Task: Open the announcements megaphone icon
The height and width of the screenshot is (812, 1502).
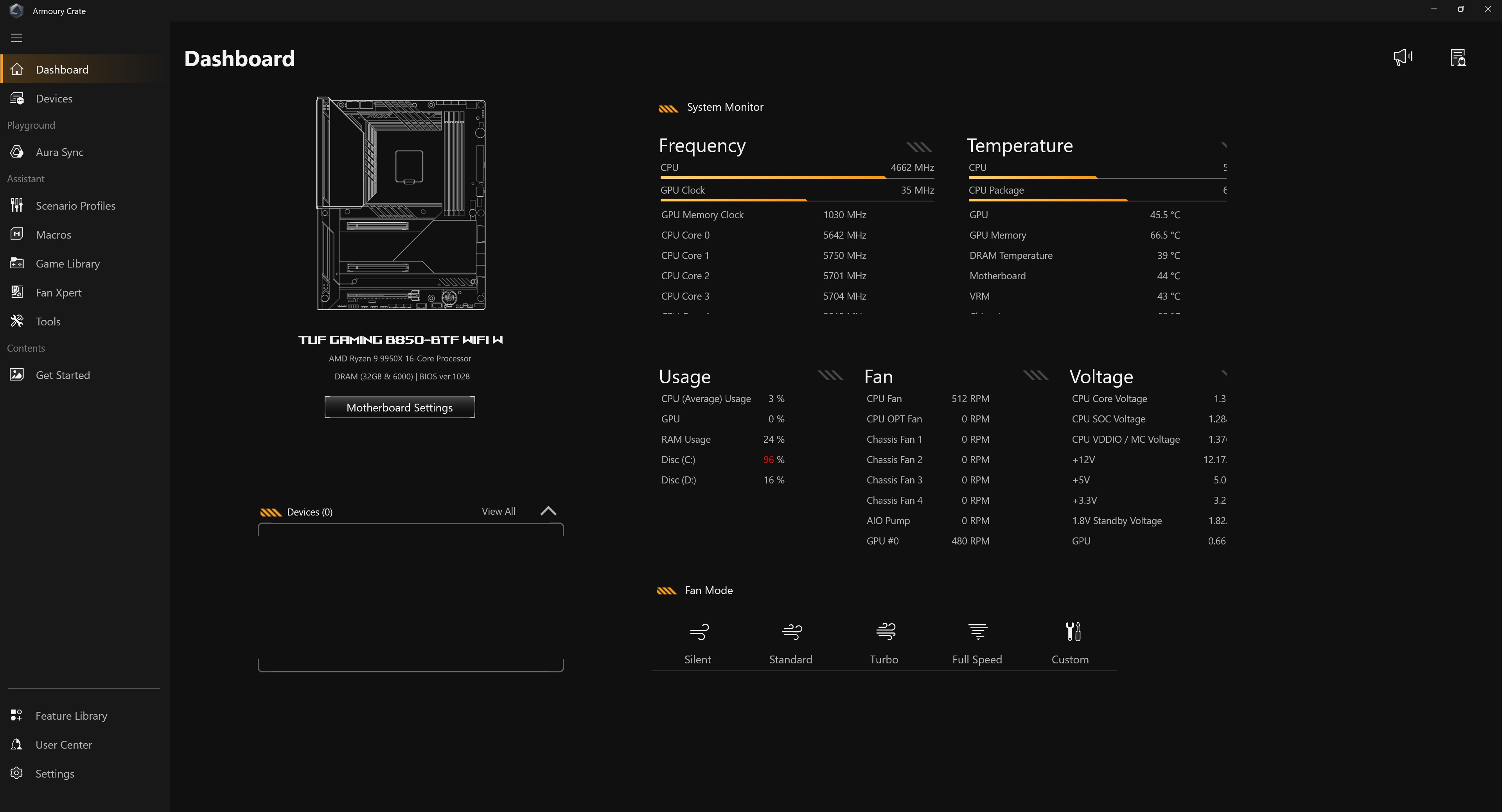Action: click(1403, 57)
